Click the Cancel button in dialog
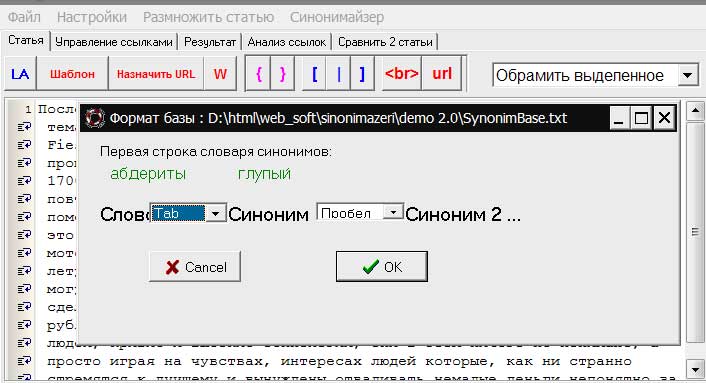706x383 pixels. click(x=195, y=267)
